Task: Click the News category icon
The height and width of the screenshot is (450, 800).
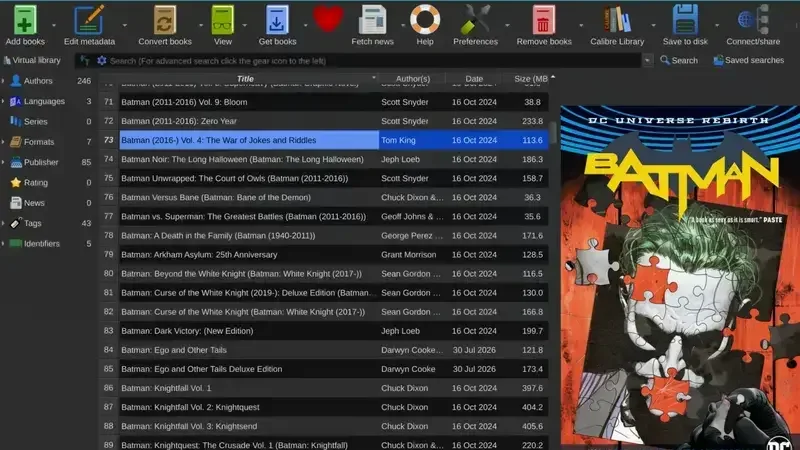Action: pyautogui.click(x=16, y=203)
